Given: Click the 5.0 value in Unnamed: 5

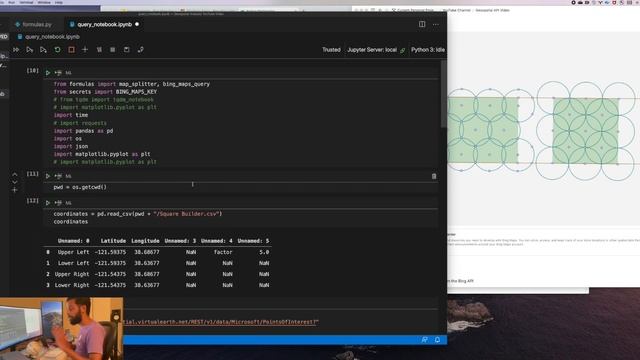Looking at the screenshot, I should click(x=264, y=252).
